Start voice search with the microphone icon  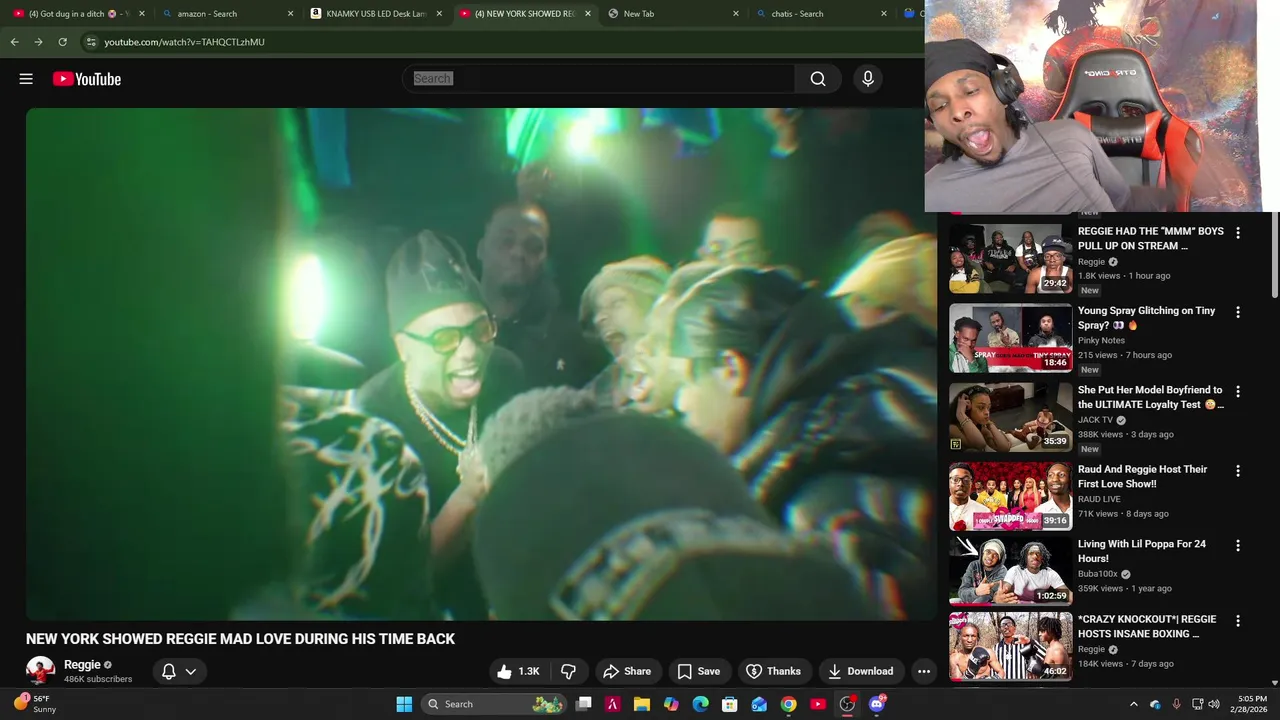(x=867, y=79)
